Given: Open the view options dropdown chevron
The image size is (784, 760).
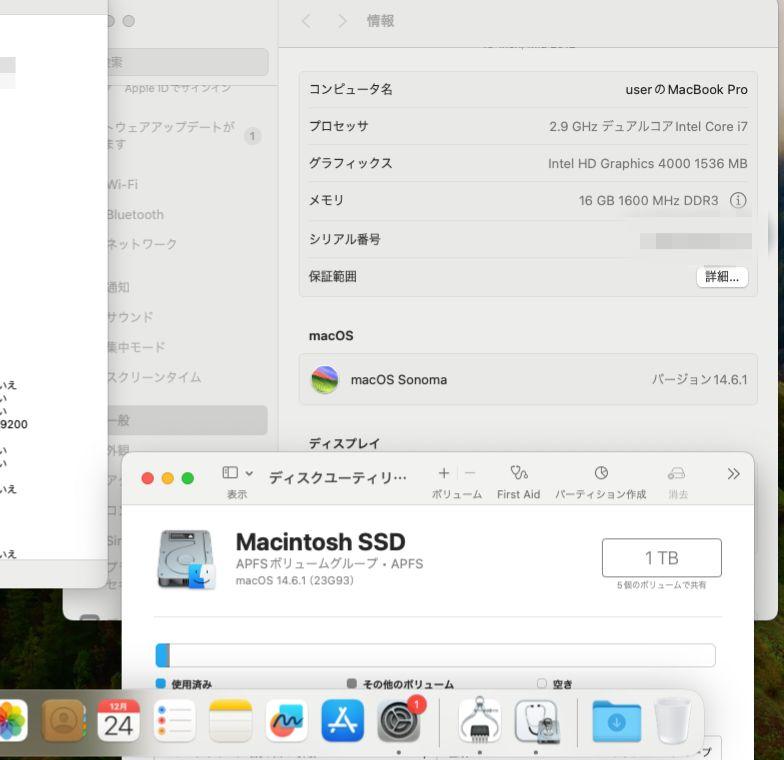Looking at the screenshot, I should [249, 473].
